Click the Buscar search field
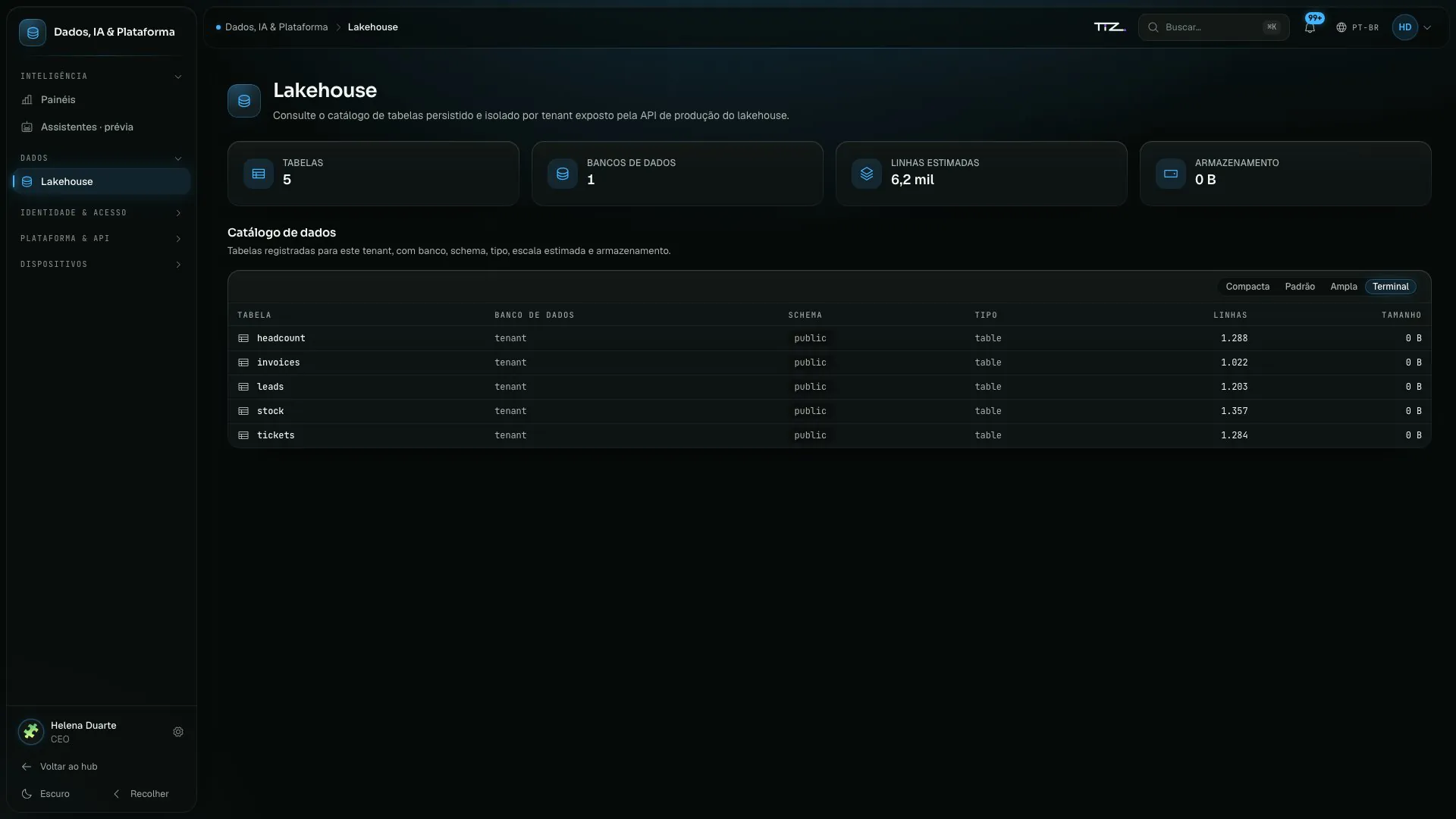Viewport: 1456px width, 819px height. (x=1213, y=27)
